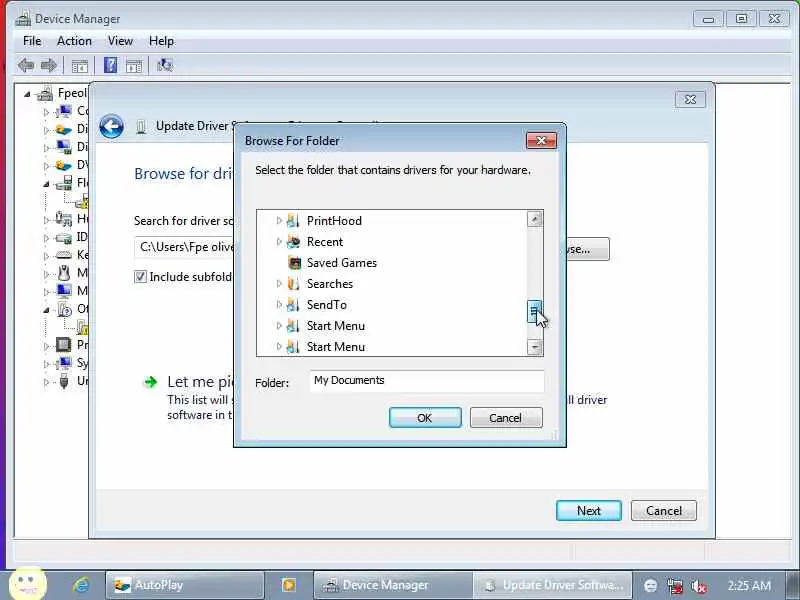800x600 pixels.
Task: Switch to AutoPlay taskbar window
Action: click(185, 585)
